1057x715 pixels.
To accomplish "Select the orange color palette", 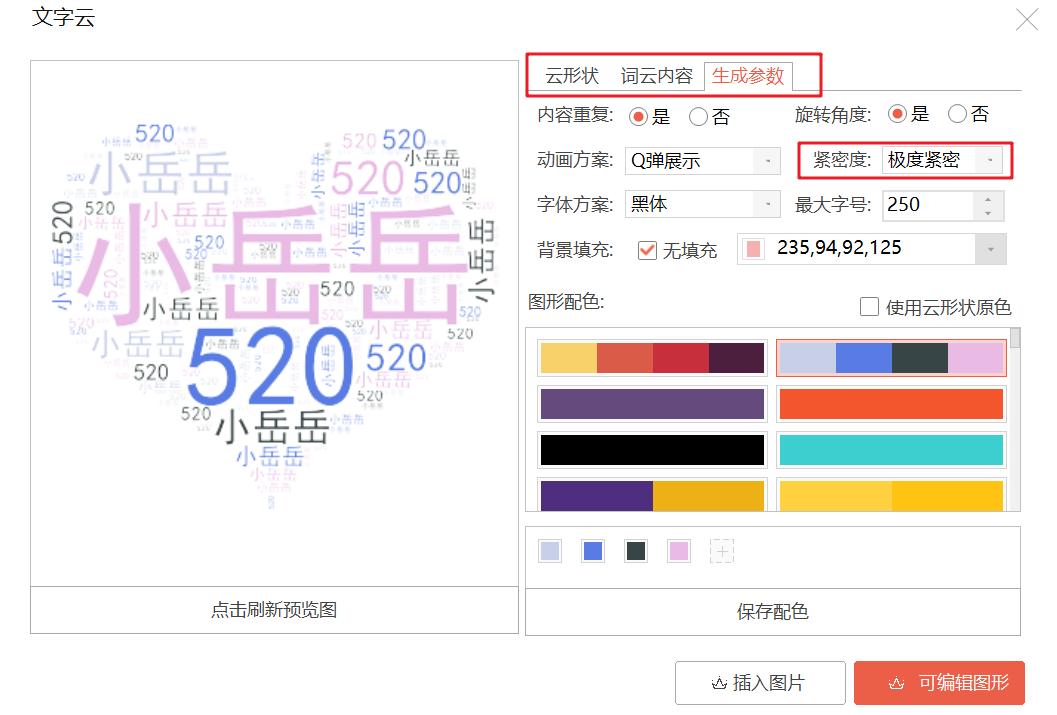I will [890, 404].
